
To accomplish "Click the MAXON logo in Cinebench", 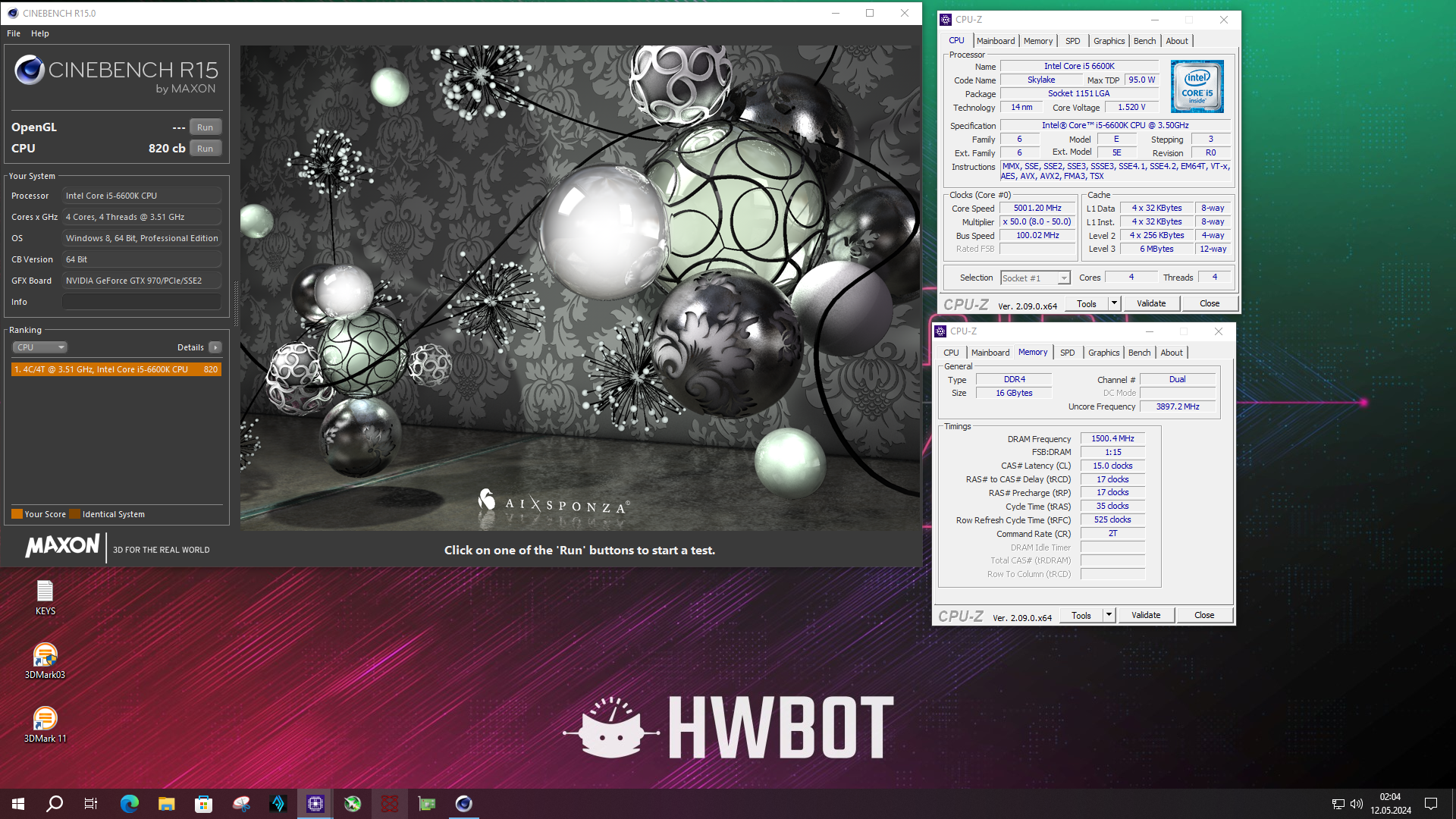I will pyautogui.click(x=62, y=546).
